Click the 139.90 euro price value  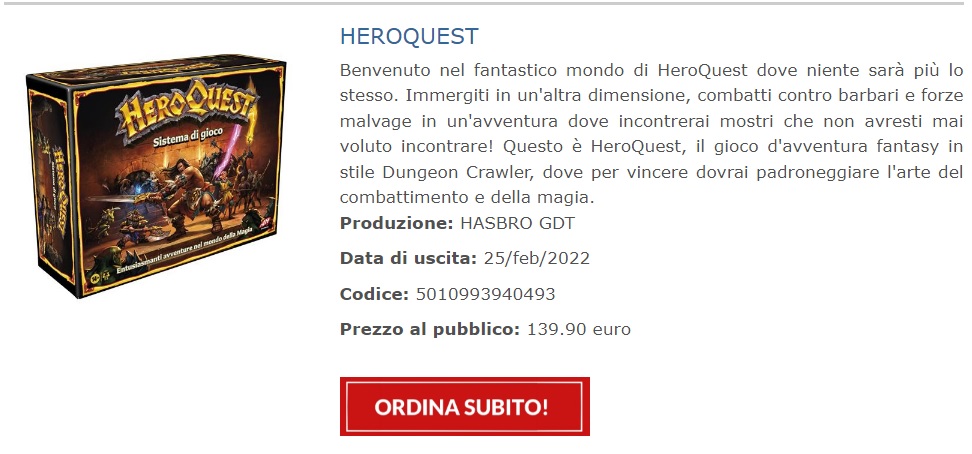pyautogui.click(x=578, y=329)
